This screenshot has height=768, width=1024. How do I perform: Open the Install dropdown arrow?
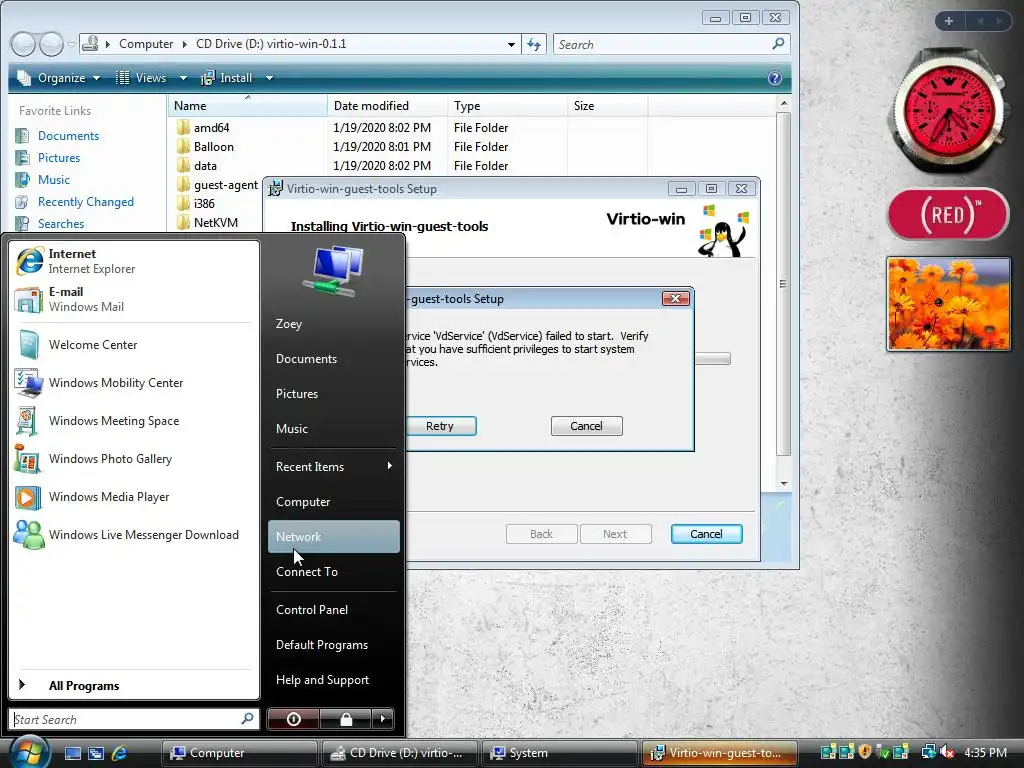(269, 78)
